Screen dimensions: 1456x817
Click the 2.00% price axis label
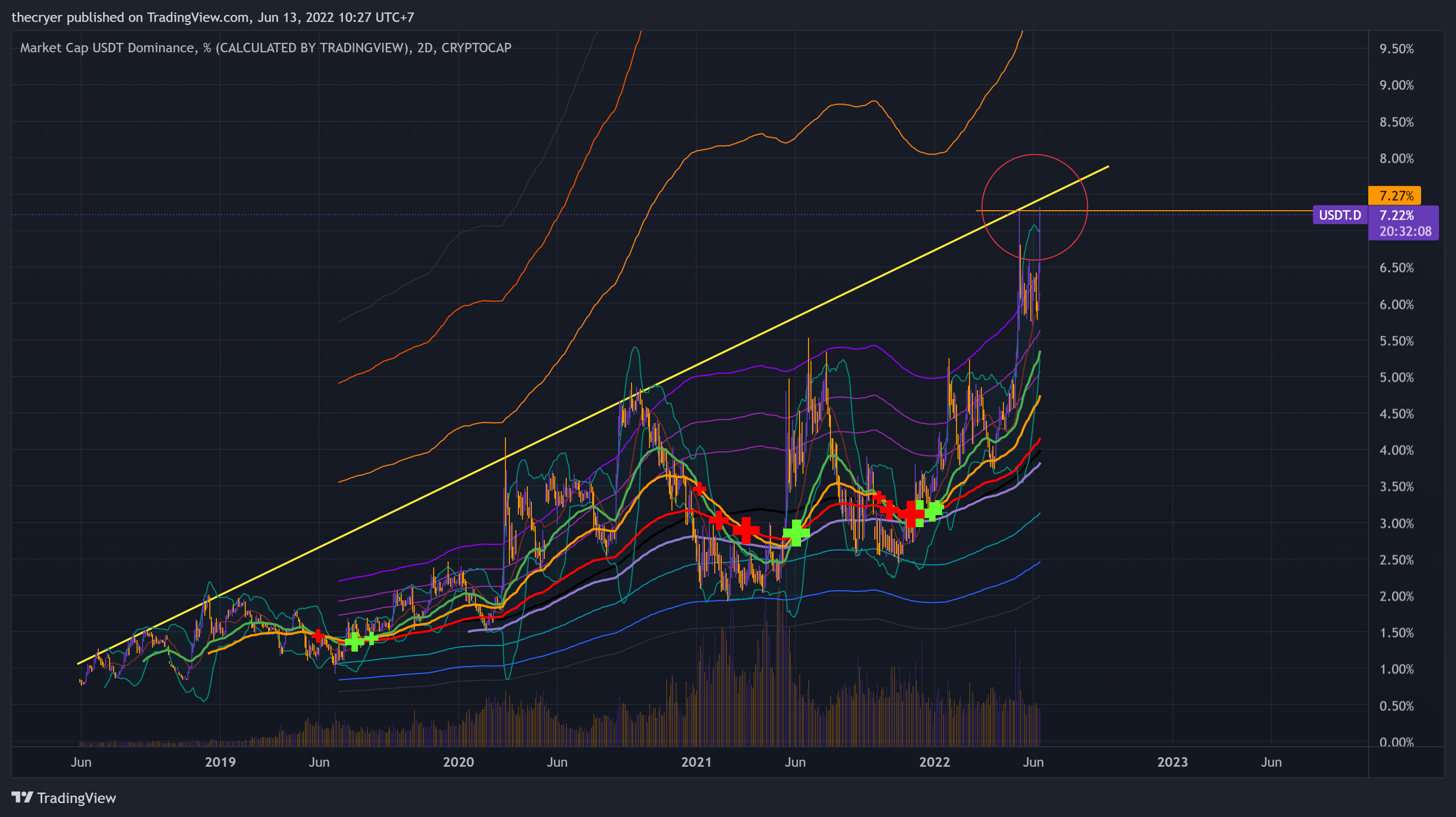click(x=1396, y=596)
